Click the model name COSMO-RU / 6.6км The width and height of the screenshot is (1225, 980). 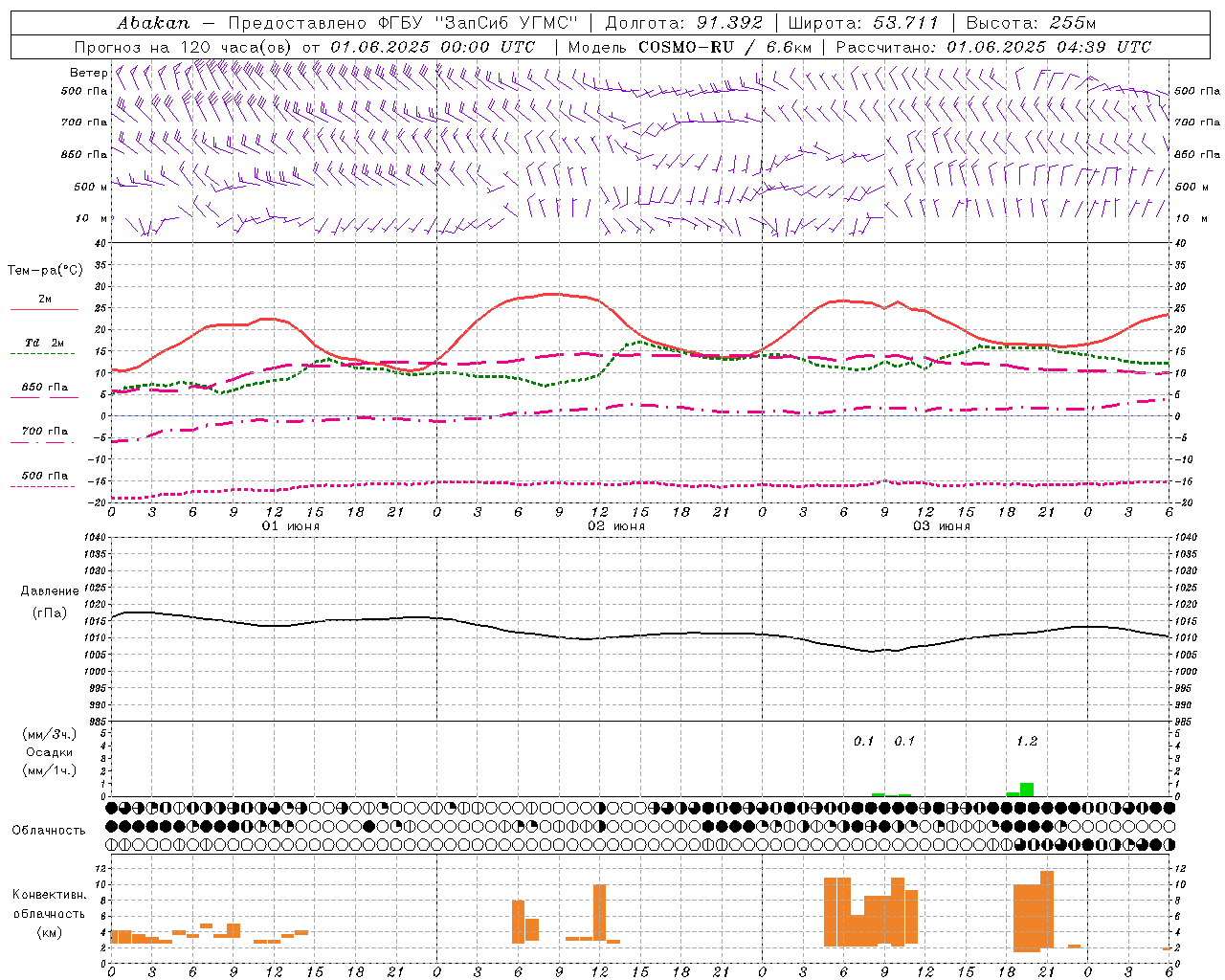[725, 47]
